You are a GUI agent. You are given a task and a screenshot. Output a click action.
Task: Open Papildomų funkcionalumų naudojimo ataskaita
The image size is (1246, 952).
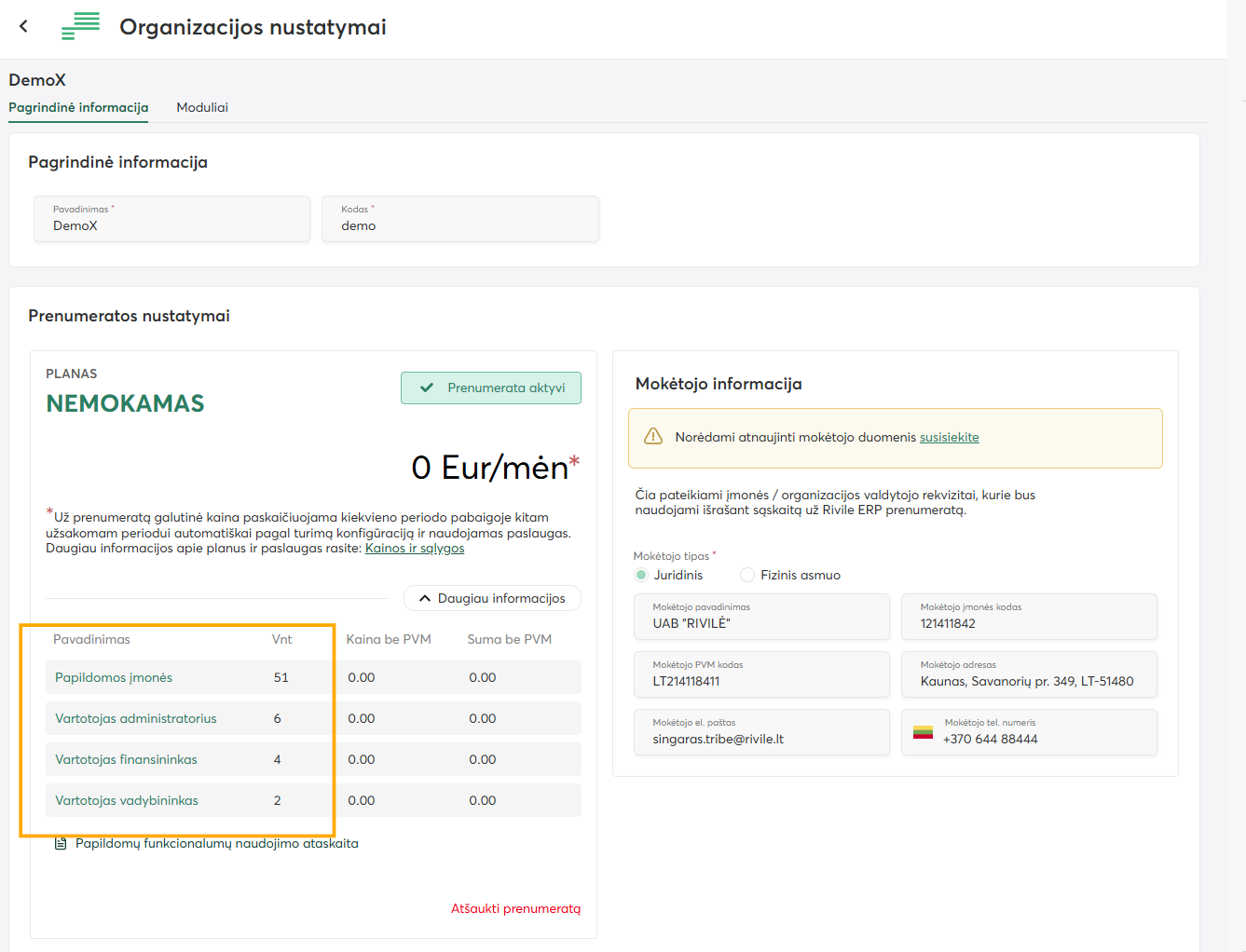216,844
